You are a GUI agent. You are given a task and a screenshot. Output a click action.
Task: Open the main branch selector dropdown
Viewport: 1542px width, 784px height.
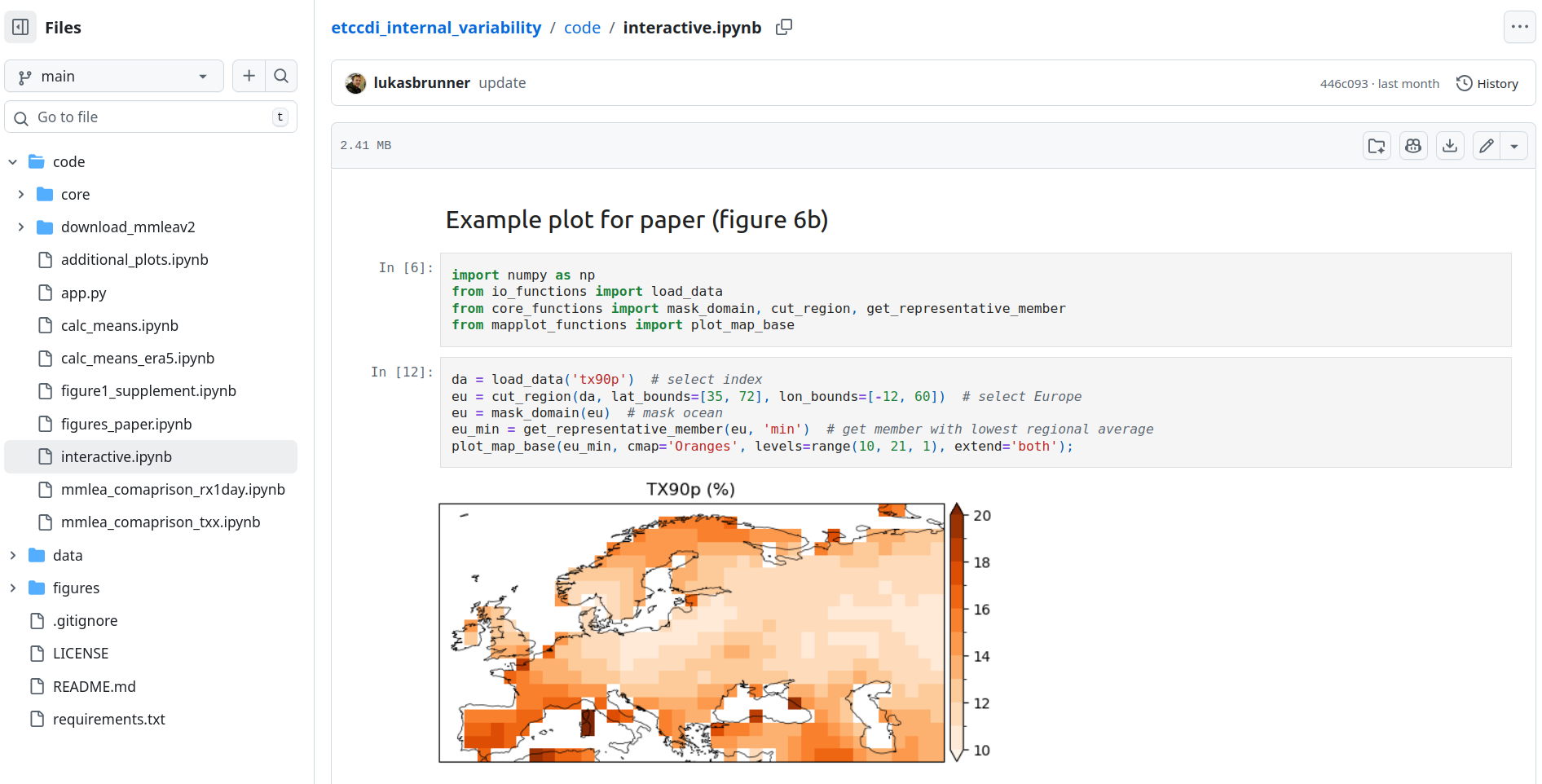114,76
